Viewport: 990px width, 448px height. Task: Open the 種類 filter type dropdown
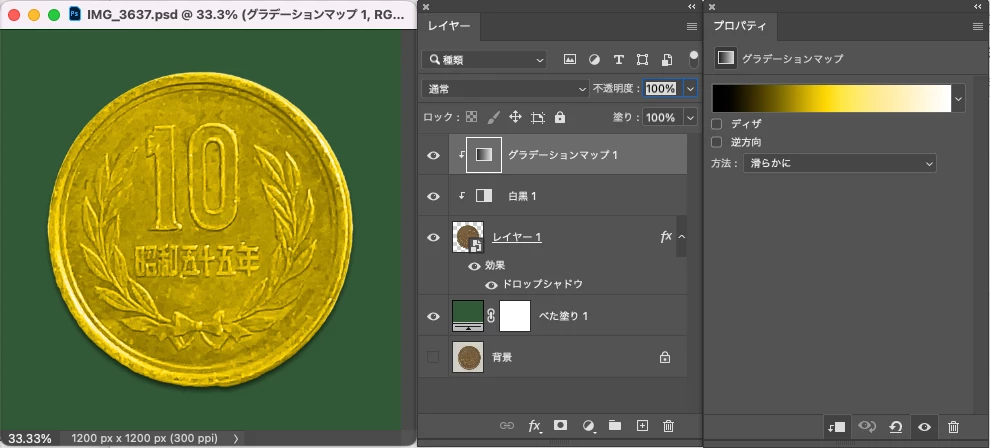pyautogui.click(x=484, y=60)
